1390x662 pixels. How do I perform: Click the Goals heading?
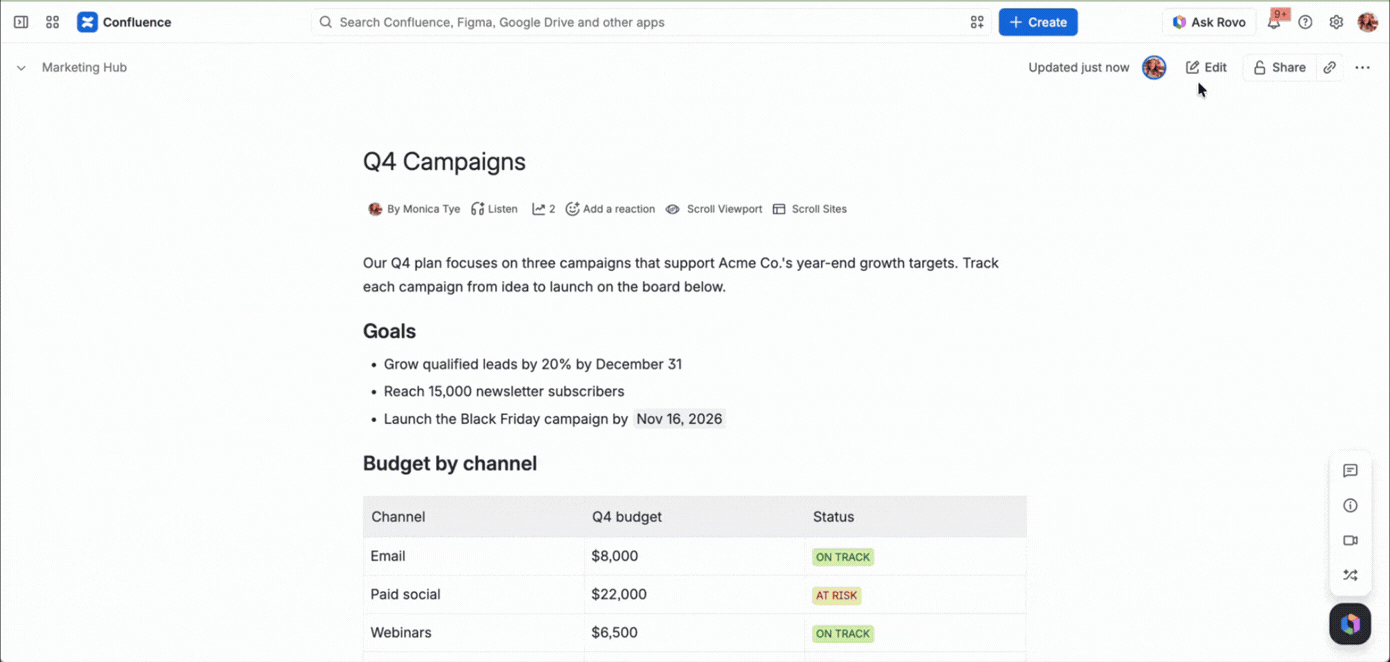(389, 332)
